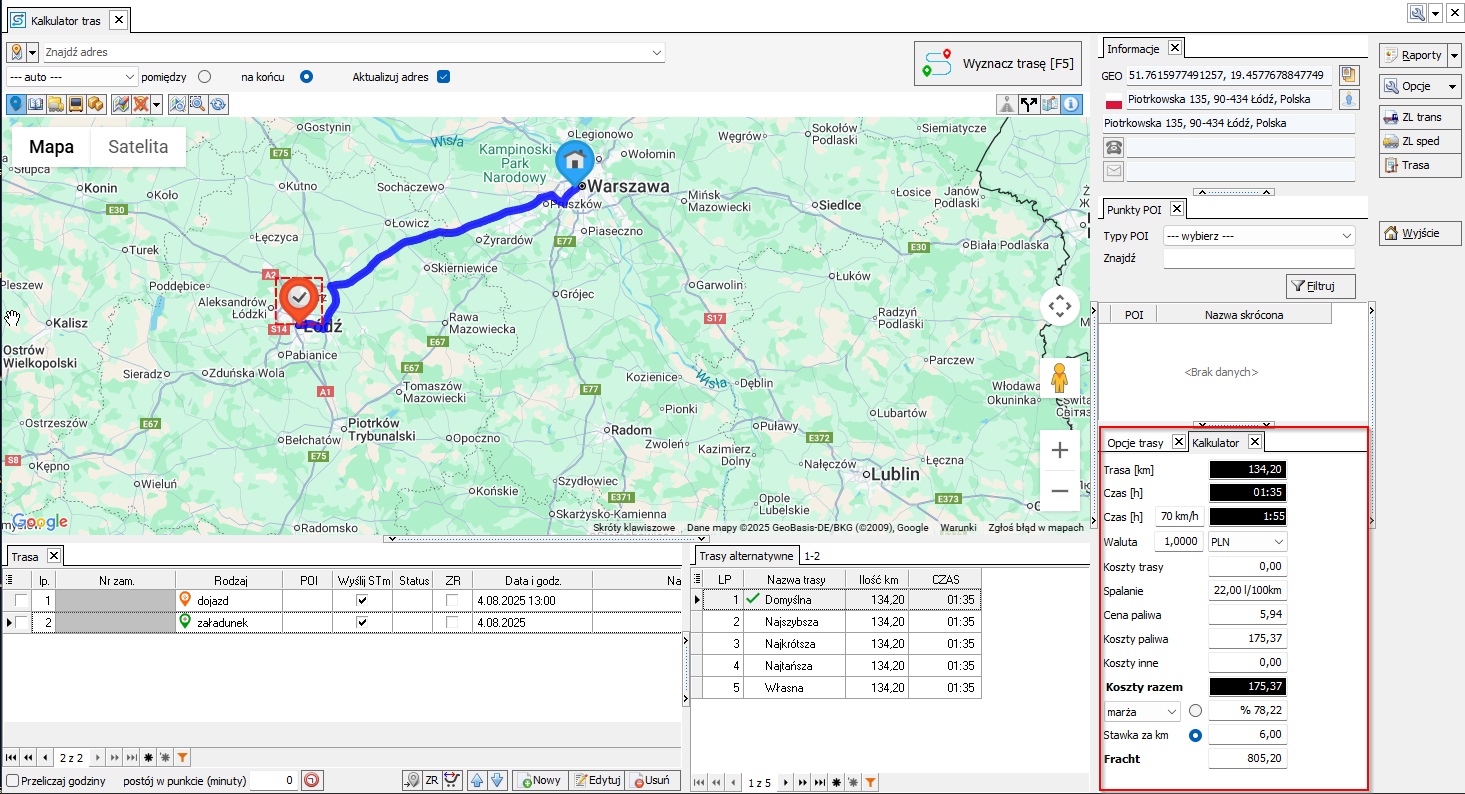Expand the marża dropdown in calculator

coord(1142,711)
